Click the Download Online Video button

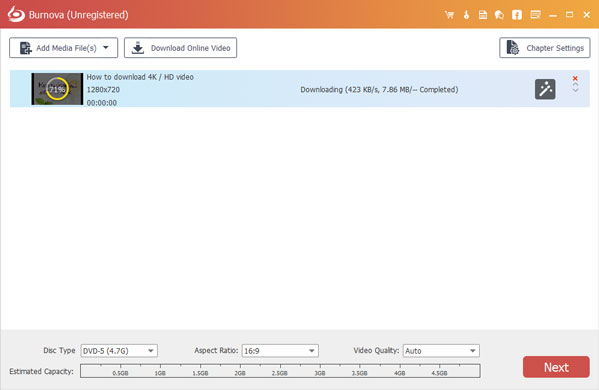[x=180, y=48]
